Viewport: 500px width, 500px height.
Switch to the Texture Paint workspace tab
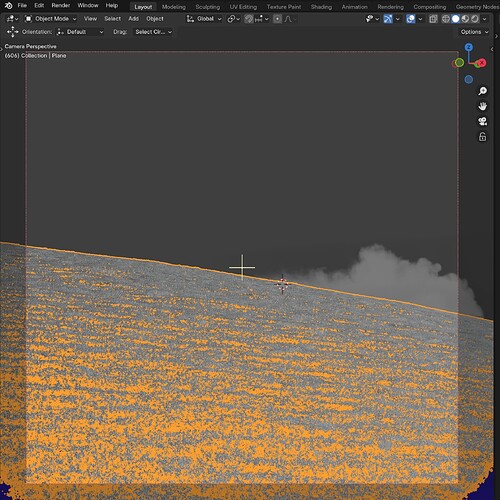(x=284, y=7)
